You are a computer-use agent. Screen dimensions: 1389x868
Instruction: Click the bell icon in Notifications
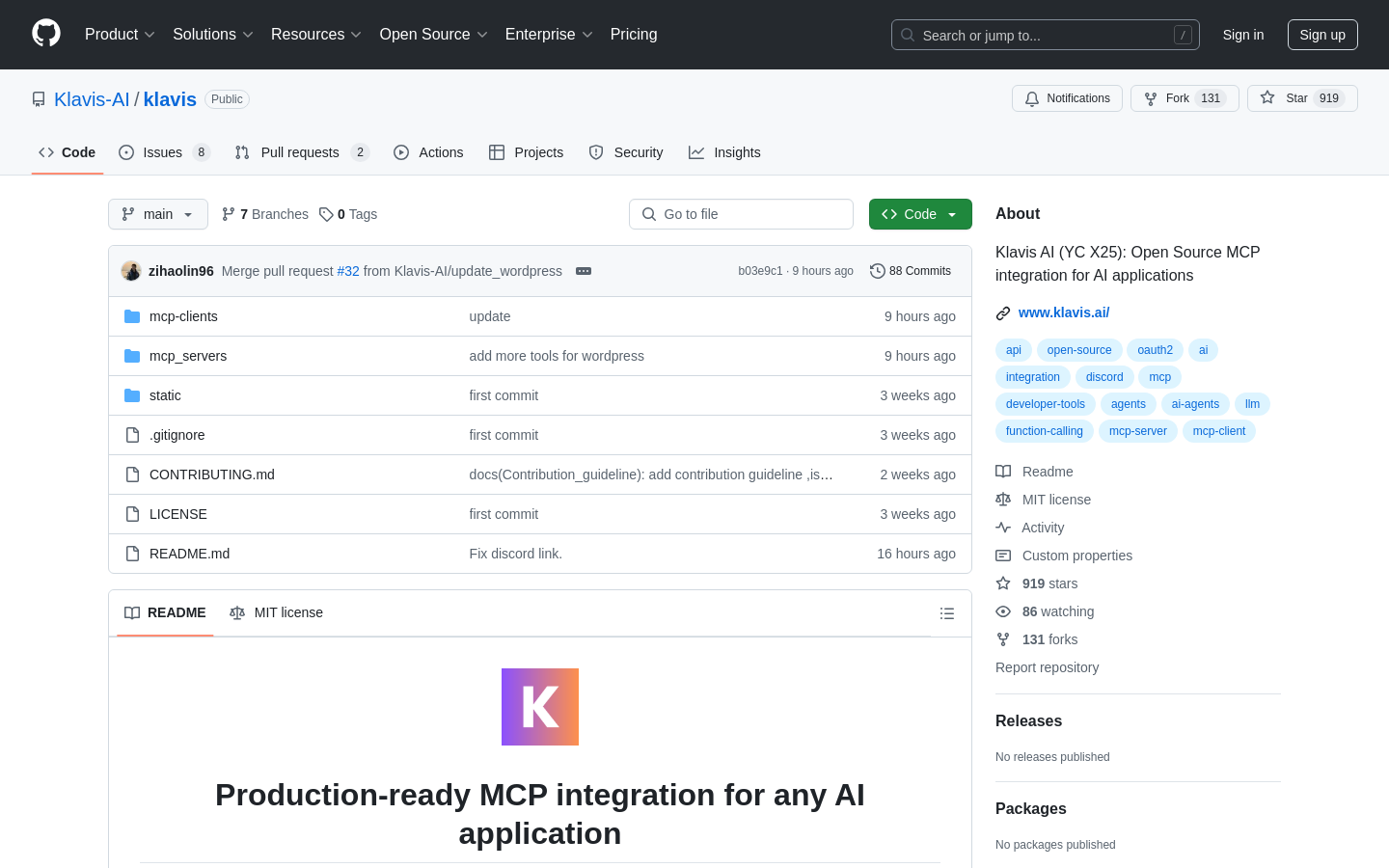point(1032,98)
